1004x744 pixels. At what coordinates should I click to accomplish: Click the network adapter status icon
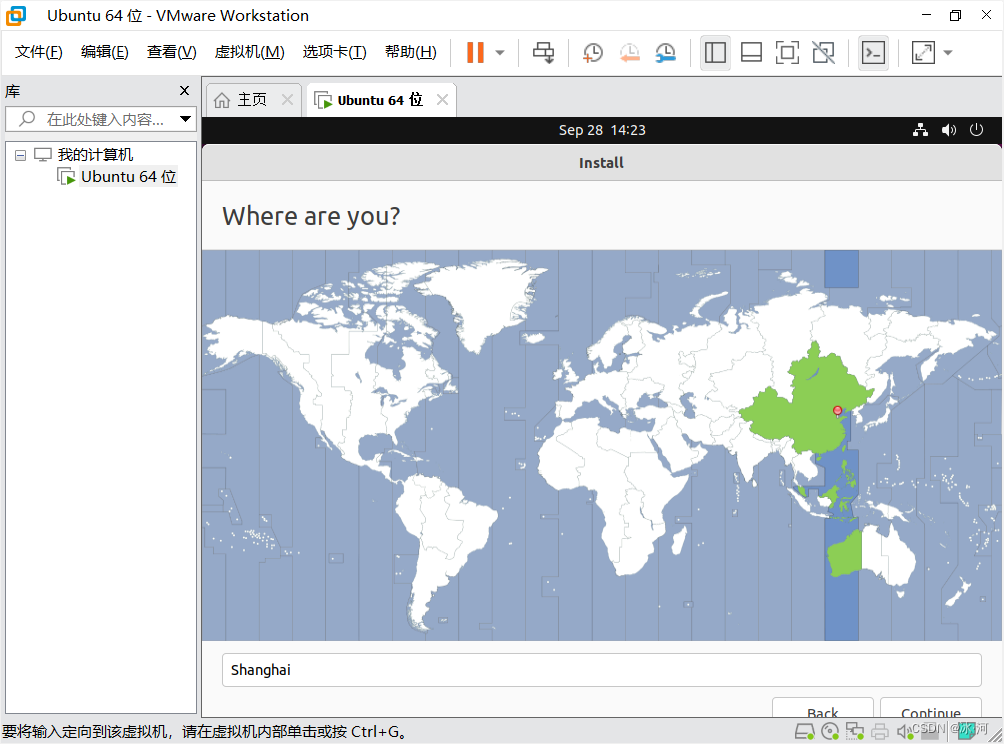855,731
